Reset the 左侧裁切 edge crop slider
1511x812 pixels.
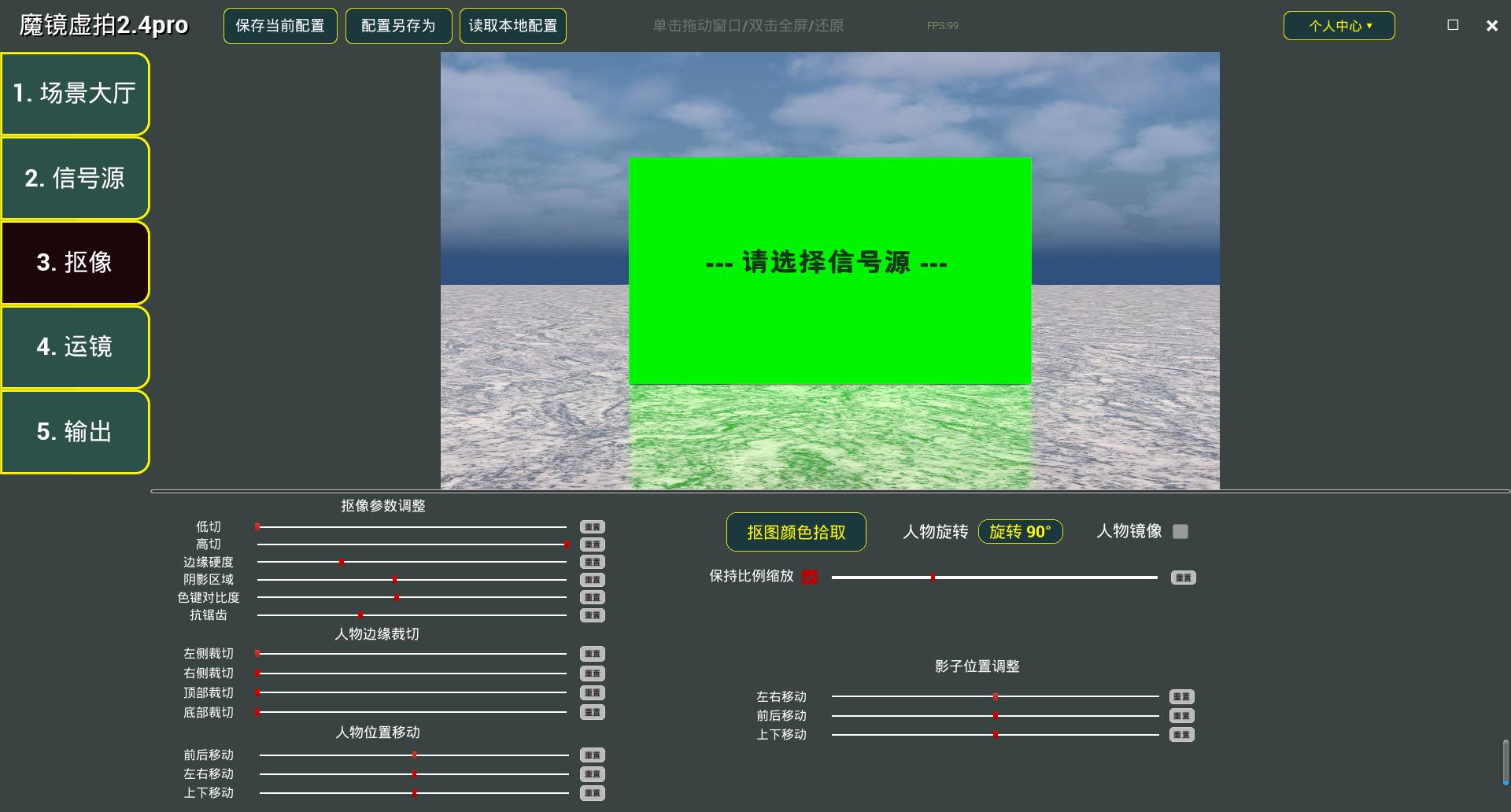(592, 654)
